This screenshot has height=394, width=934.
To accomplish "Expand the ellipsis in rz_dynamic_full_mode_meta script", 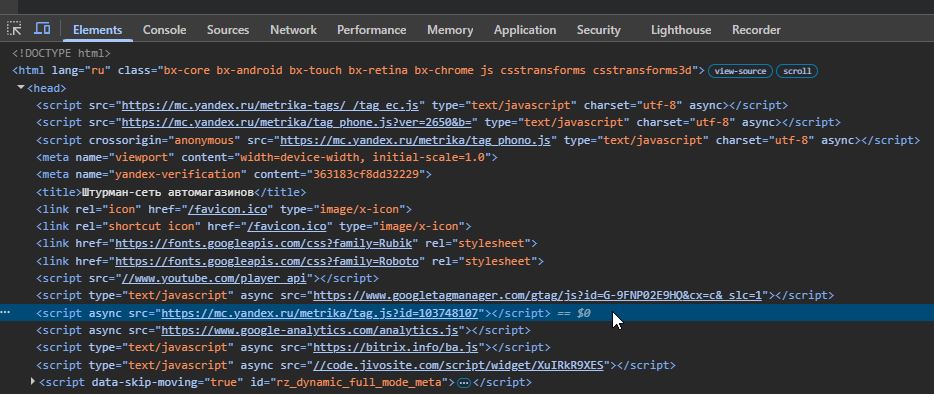I will [x=465, y=382].
